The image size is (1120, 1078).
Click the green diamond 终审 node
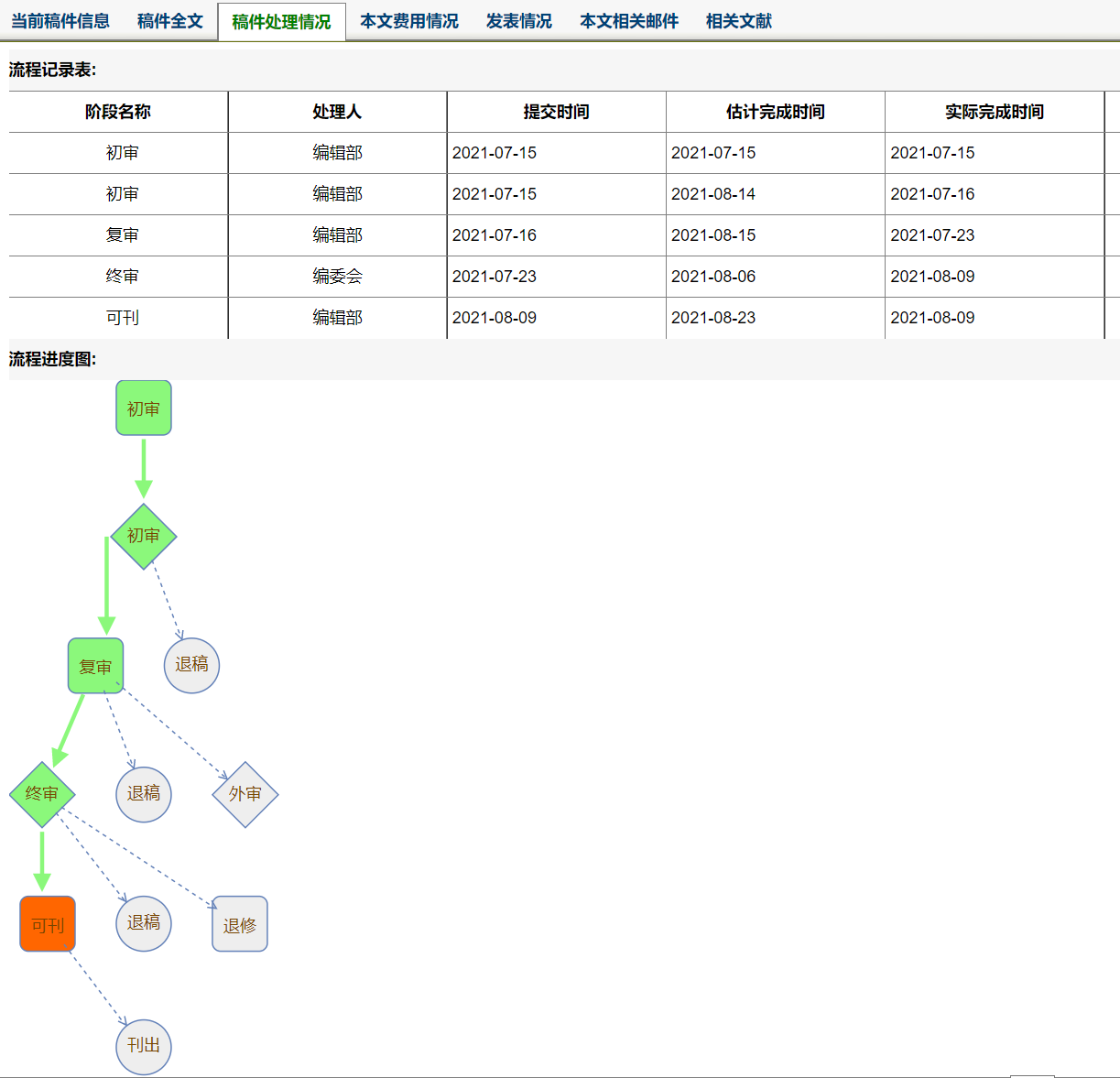(42, 794)
